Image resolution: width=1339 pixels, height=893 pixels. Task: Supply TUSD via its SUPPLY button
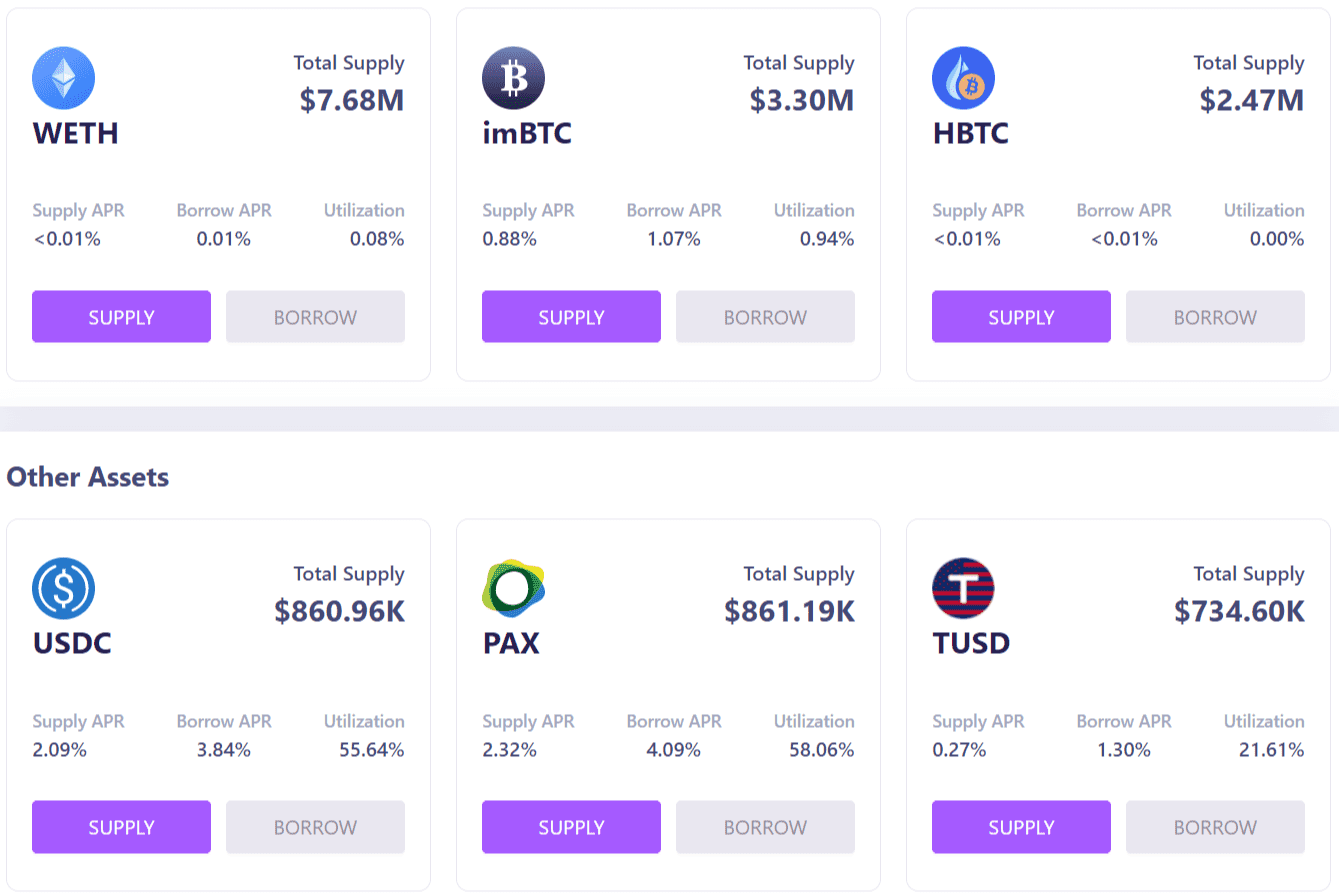tap(1021, 827)
